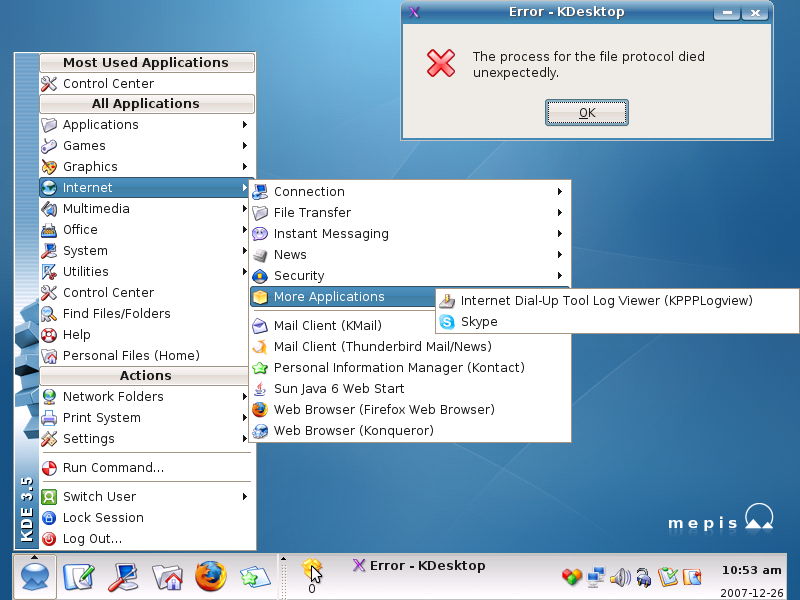Viewport: 800px width, 600px height.
Task: Minimize the Error - KDesktop dialog
Action: [x=727, y=13]
